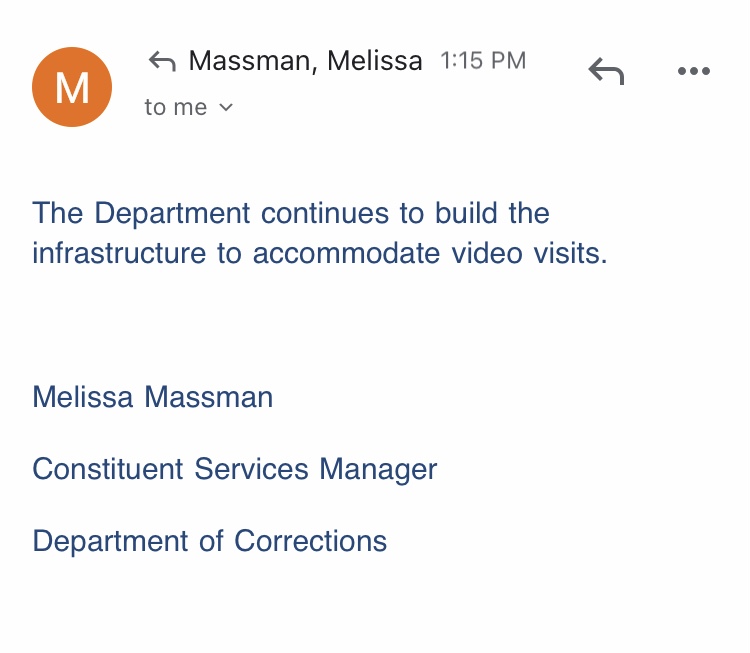Viewport: 750px width, 653px height.
Task: Click the "to me" recipient label
Action: point(176,108)
